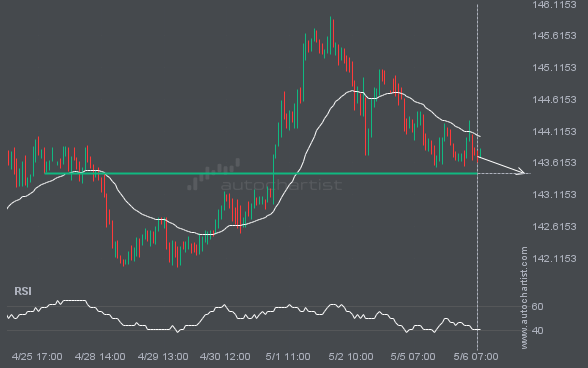
Task: Click the 143.6153 price axis label
Action: (x=554, y=162)
